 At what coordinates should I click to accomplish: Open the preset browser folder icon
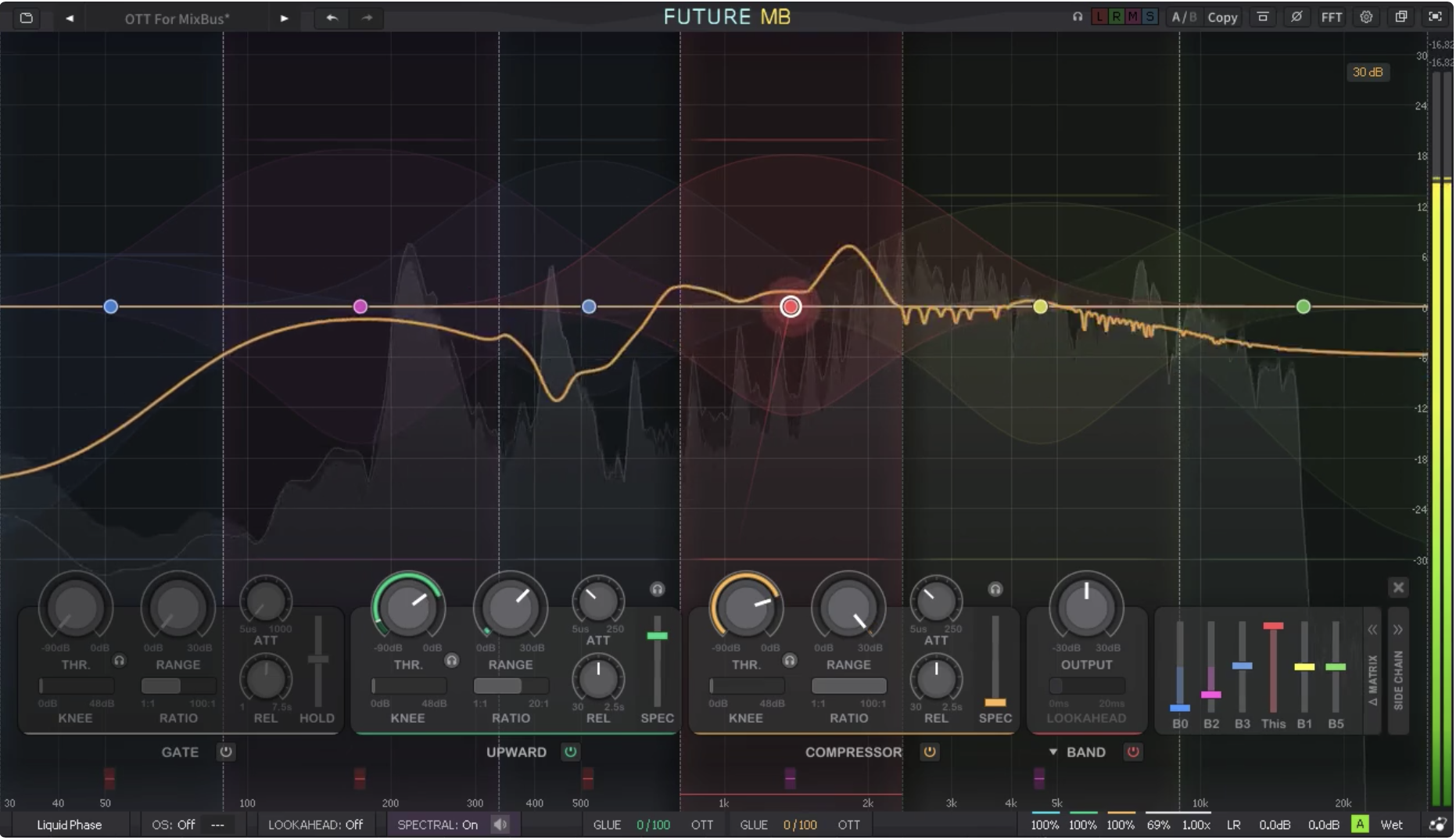tap(26, 17)
